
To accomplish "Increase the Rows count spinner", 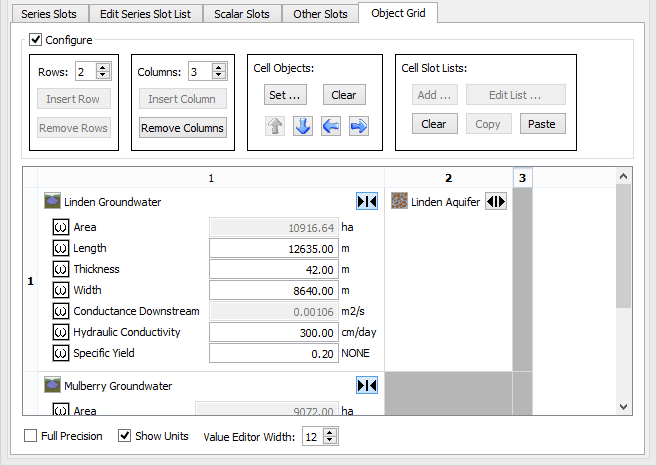I will pos(103,67).
